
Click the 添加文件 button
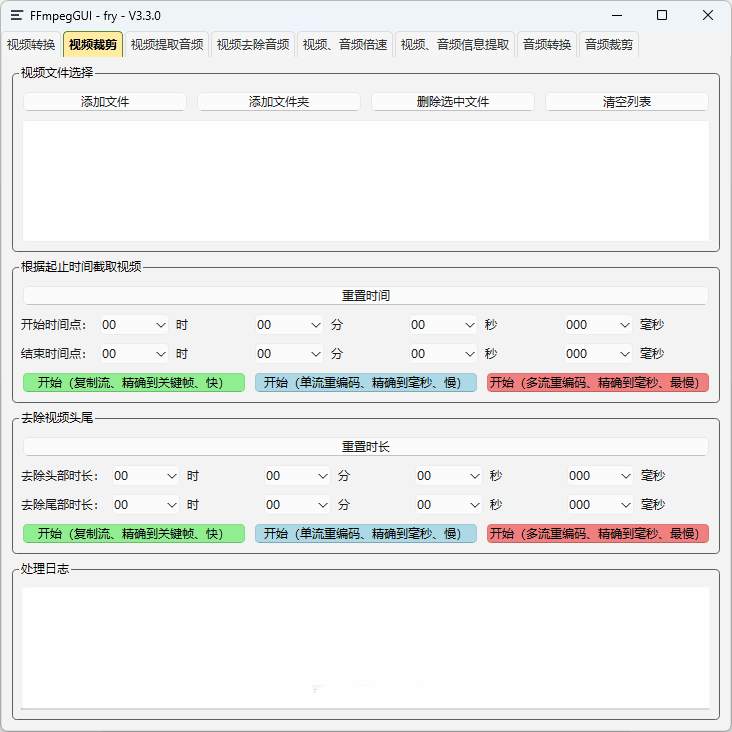[105, 102]
